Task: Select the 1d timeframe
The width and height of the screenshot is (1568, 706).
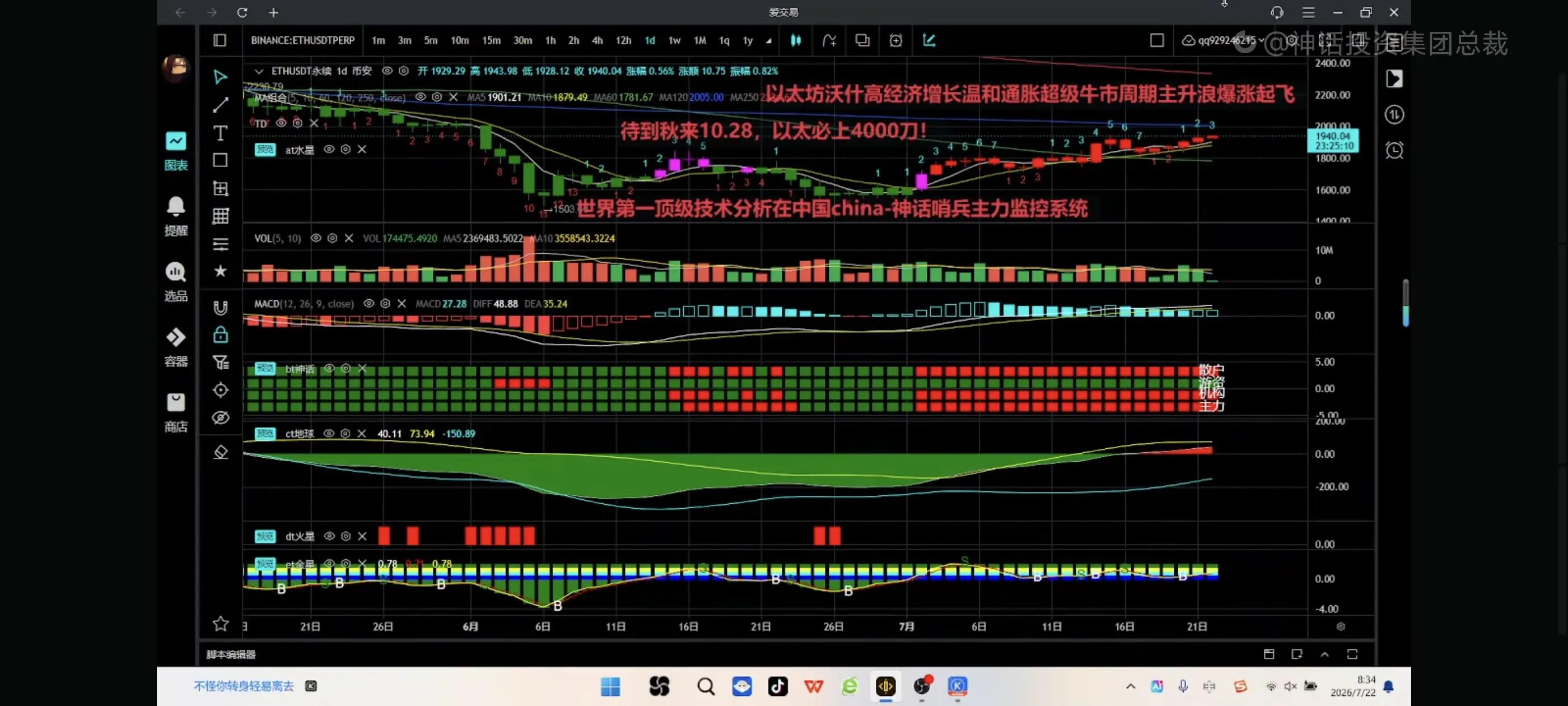Action: [650, 40]
